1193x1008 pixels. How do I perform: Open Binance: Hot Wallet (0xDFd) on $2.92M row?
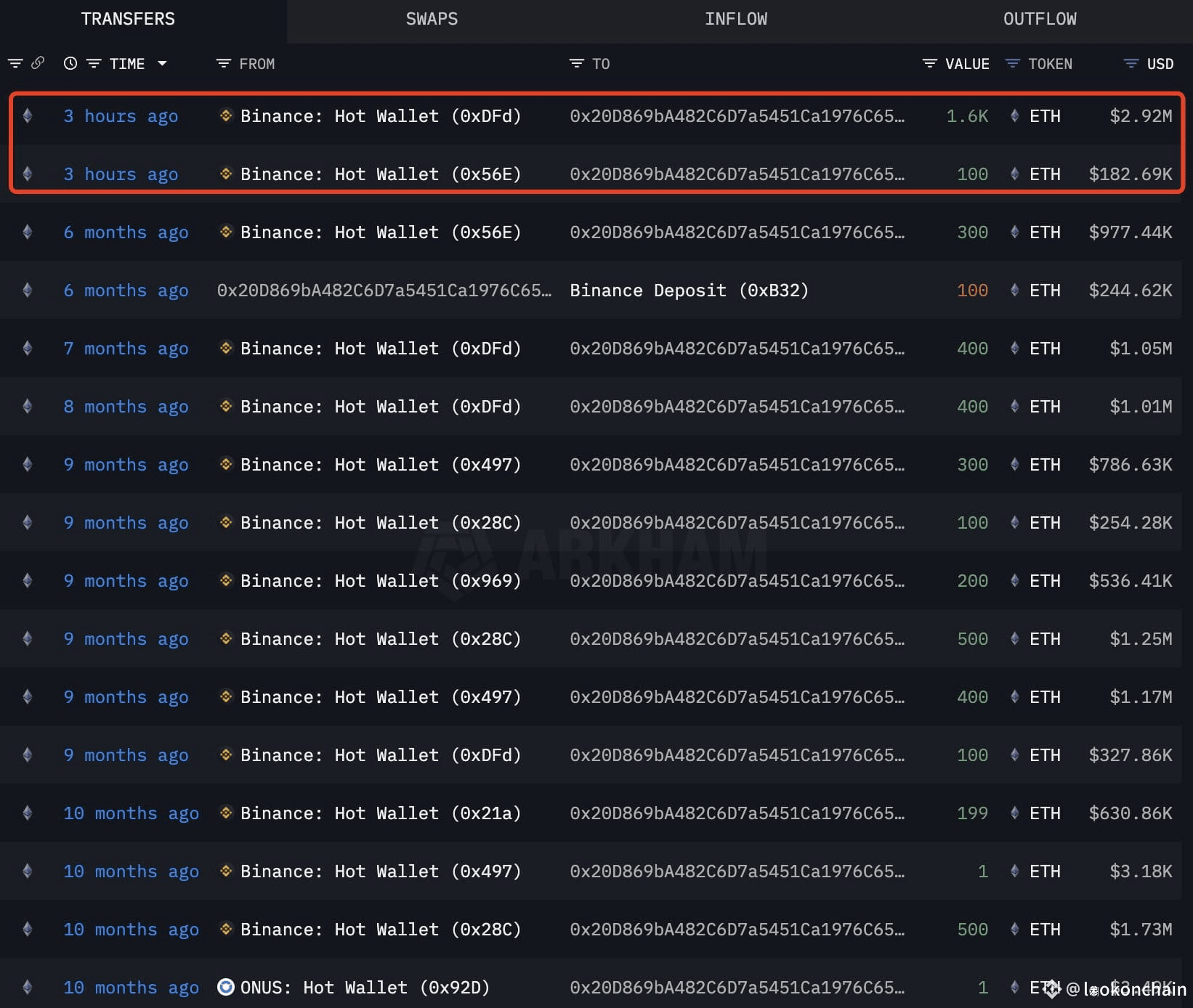(381, 116)
